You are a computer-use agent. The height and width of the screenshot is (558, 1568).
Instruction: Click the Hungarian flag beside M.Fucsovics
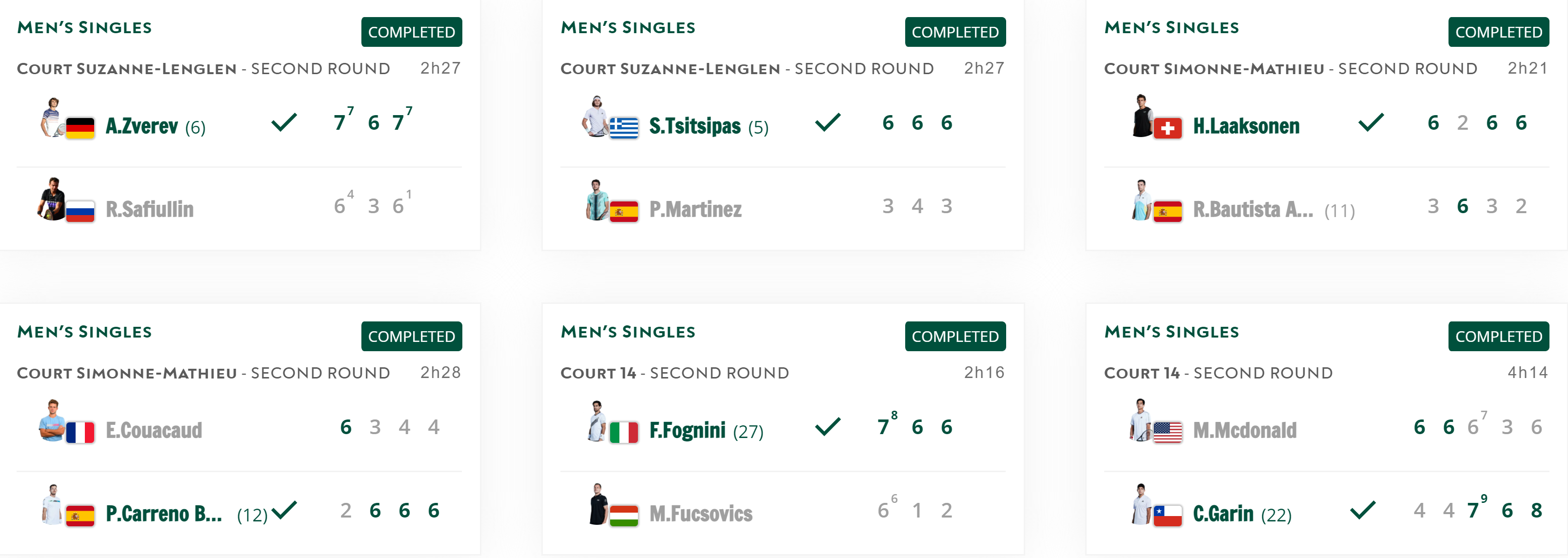pyautogui.click(x=623, y=516)
